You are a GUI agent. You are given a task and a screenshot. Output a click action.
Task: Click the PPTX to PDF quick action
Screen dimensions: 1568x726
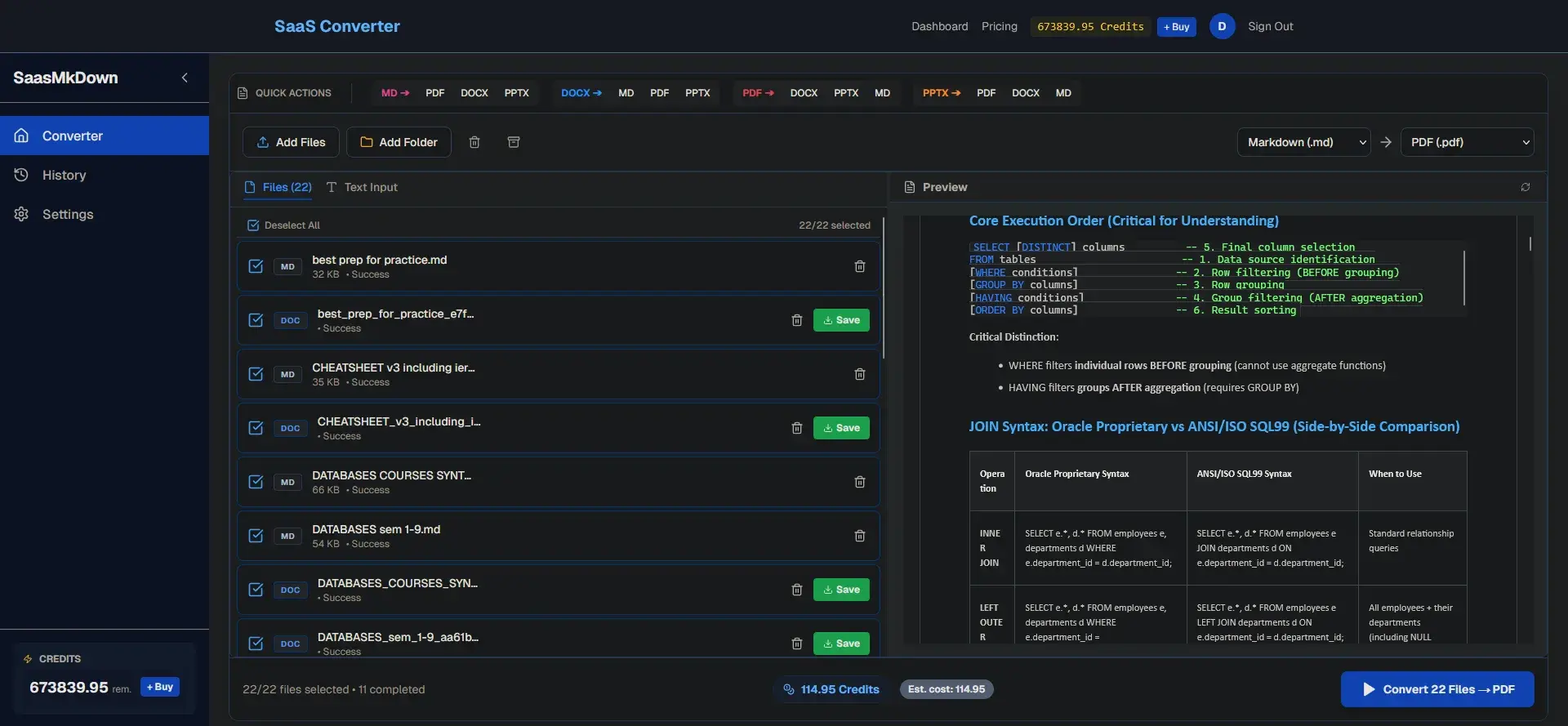tap(986, 93)
